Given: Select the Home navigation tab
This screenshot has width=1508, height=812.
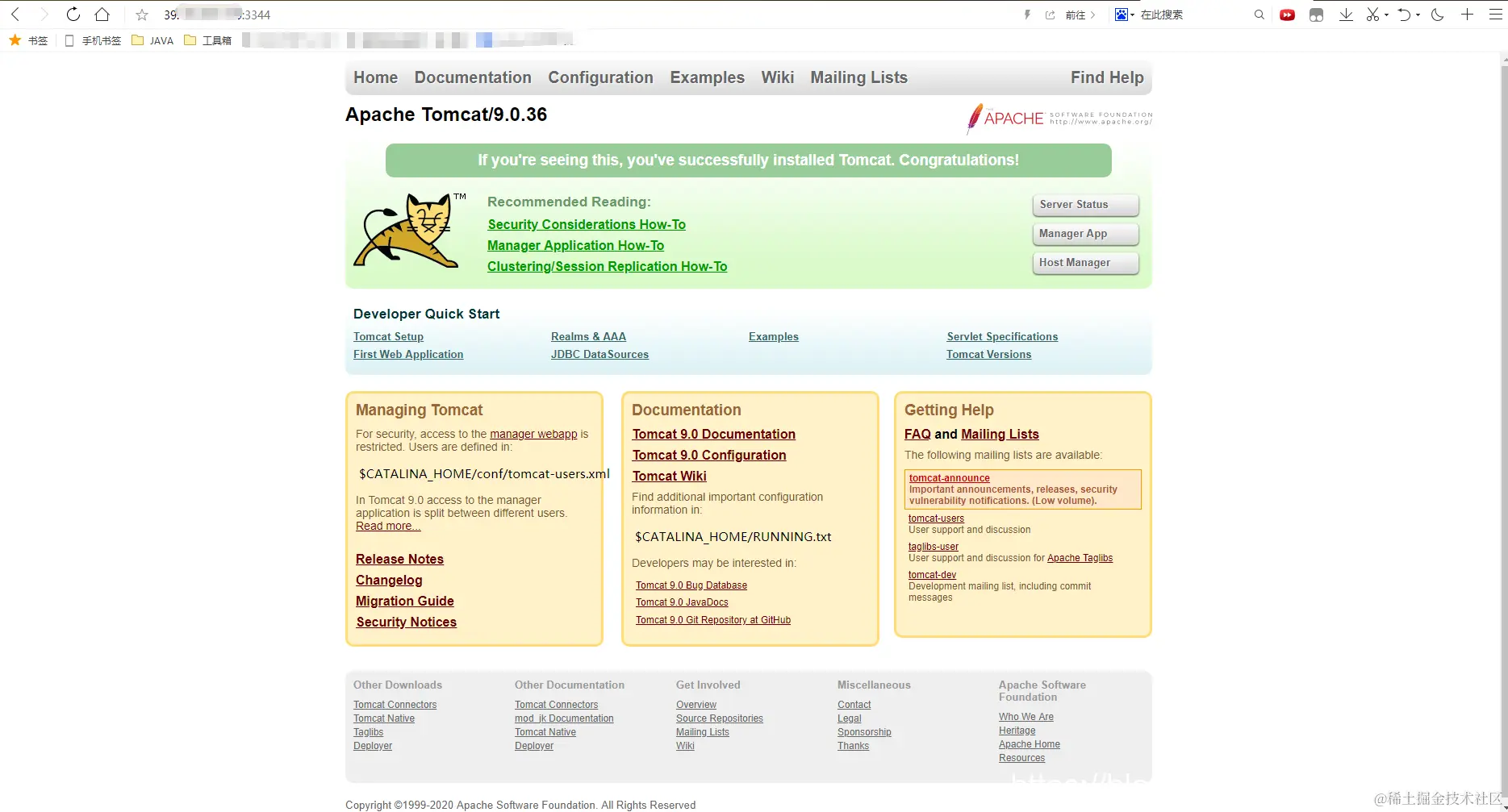Looking at the screenshot, I should coord(376,77).
